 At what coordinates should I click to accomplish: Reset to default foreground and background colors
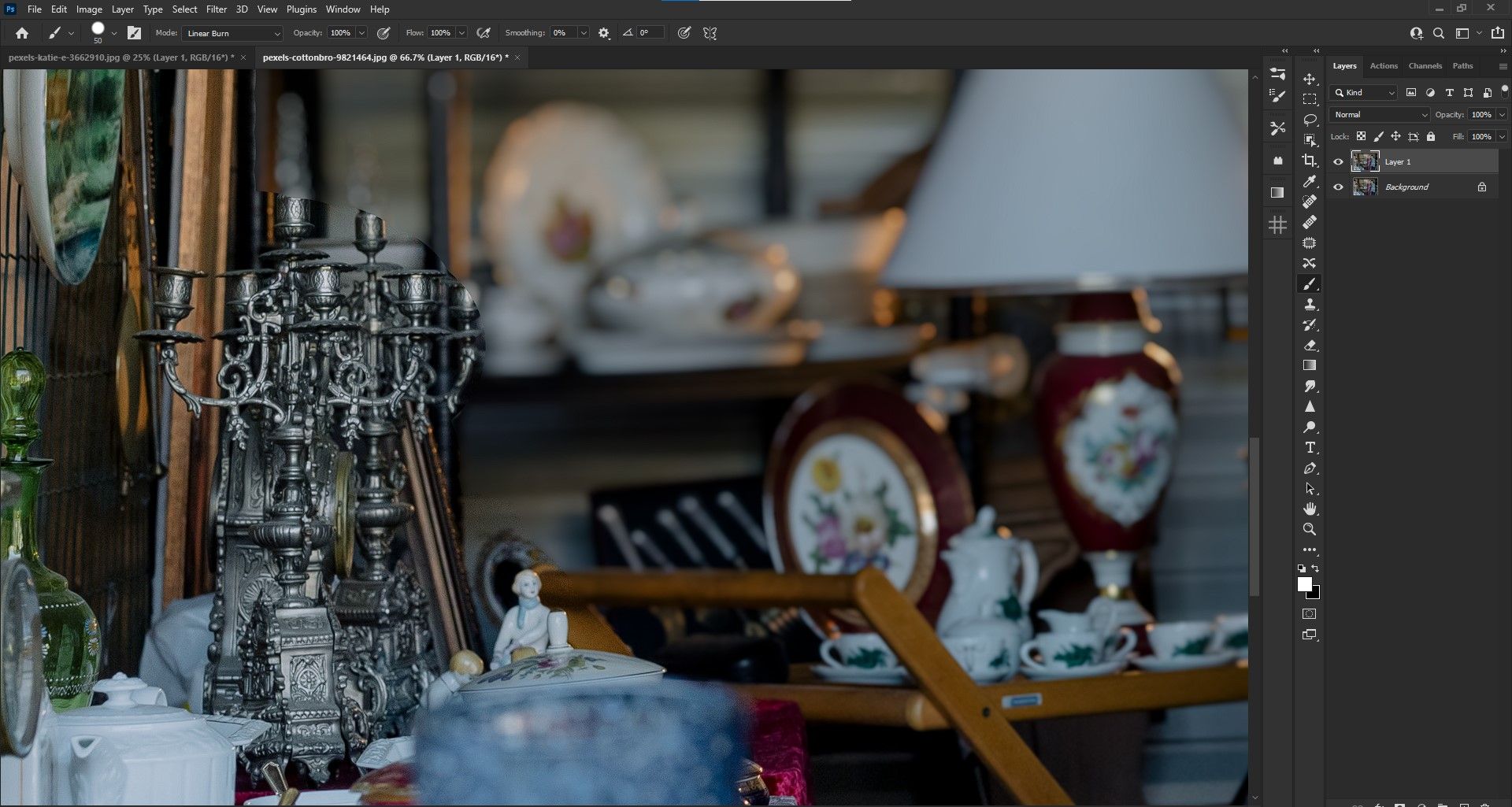point(1301,568)
